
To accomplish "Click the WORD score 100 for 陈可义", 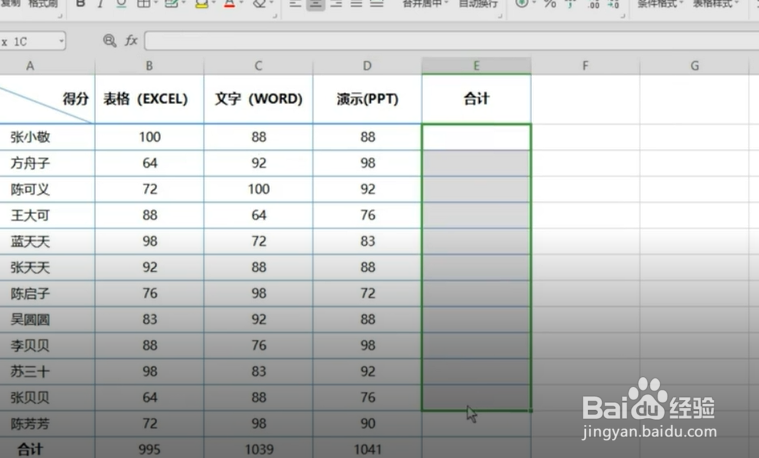I will coord(258,189).
